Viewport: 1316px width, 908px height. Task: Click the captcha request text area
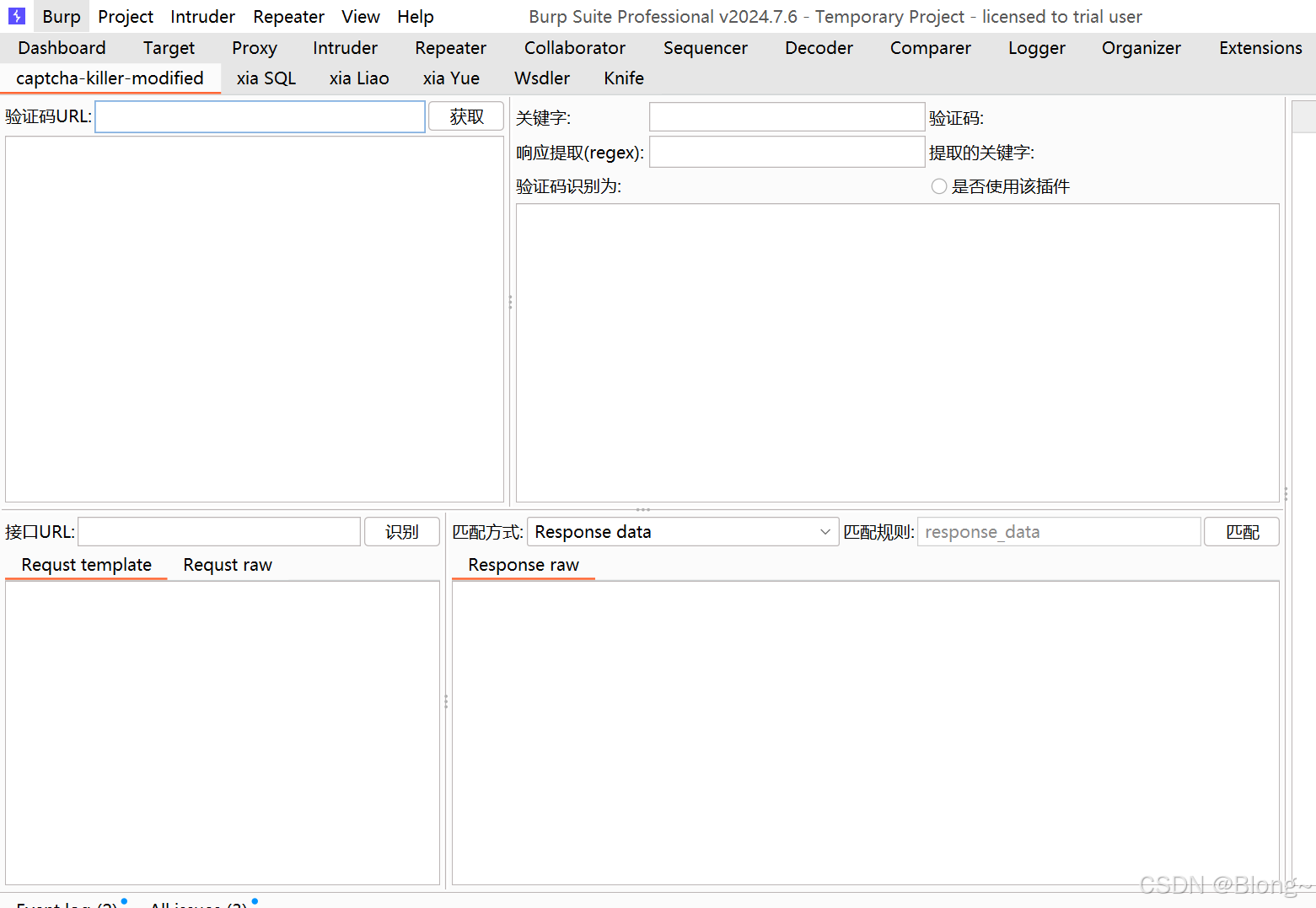click(x=255, y=320)
